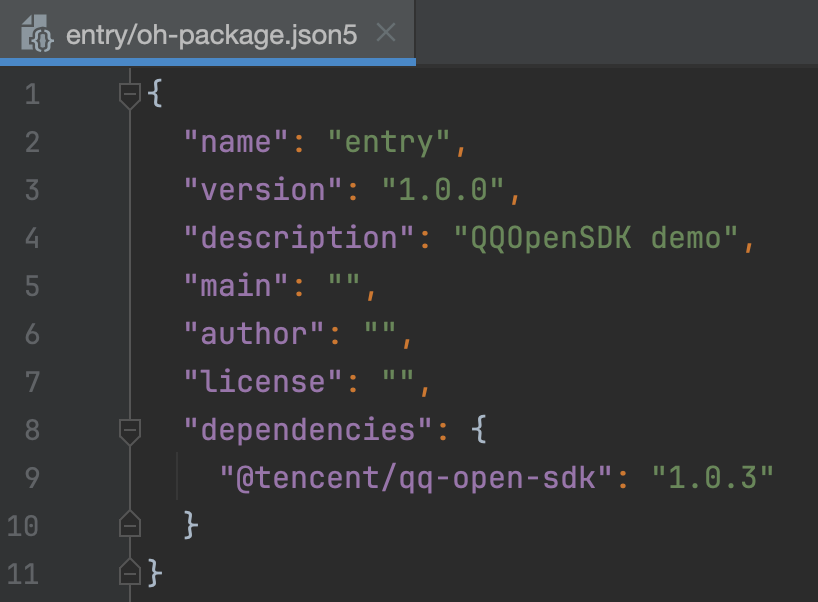Click line number 9 in the gutter
The image size is (818, 602).
pyautogui.click(x=32, y=478)
